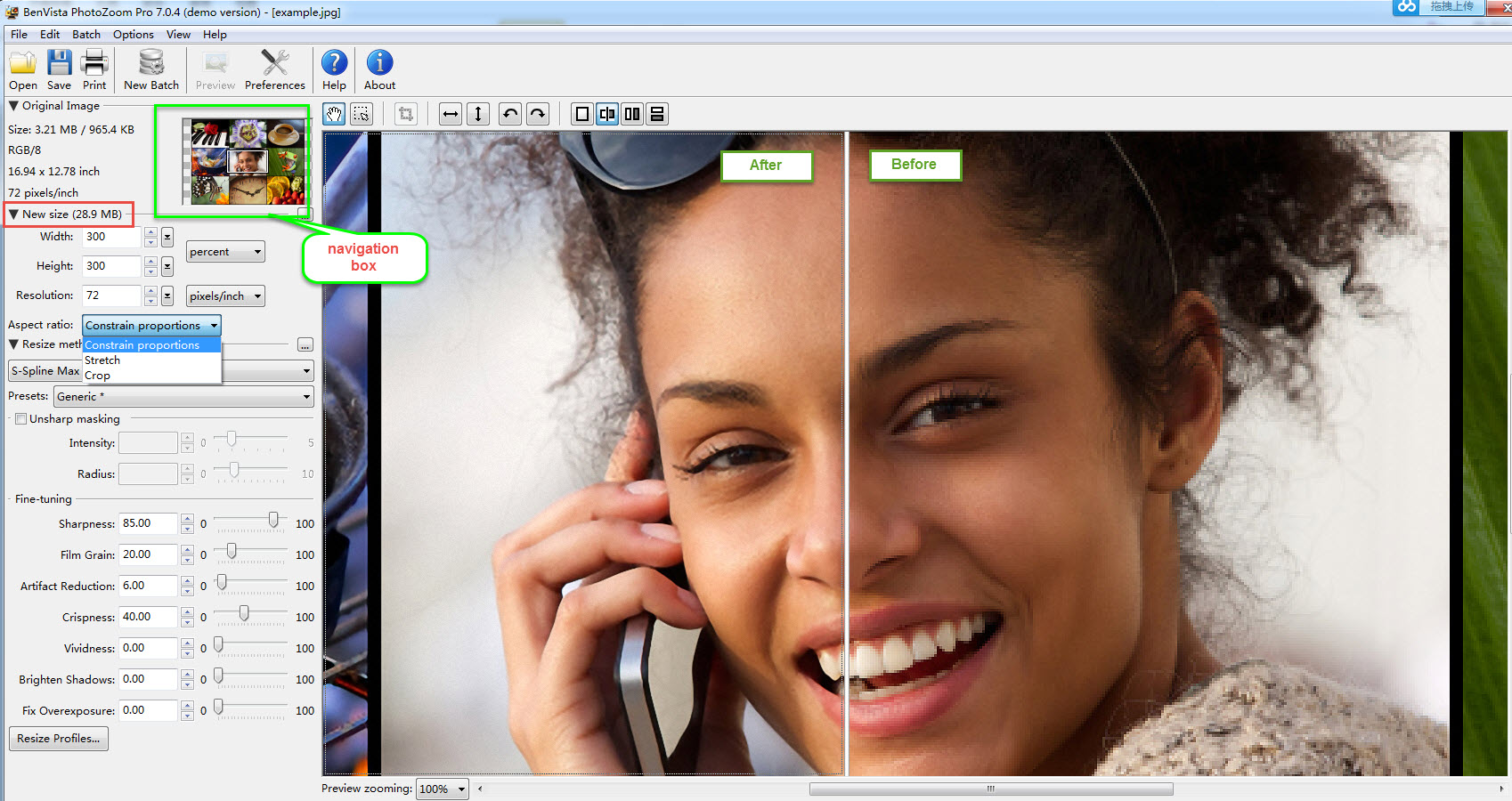Image resolution: width=1512 pixels, height=801 pixels.
Task: Open the Preferences dialog
Action: (x=274, y=67)
